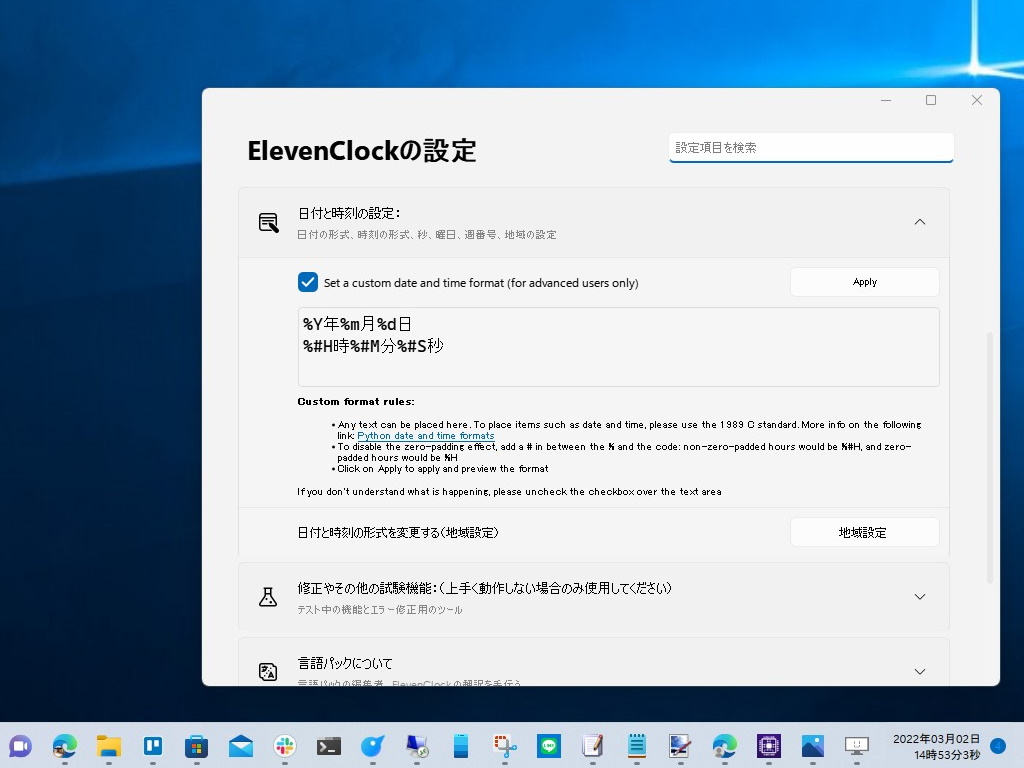The height and width of the screenshot is (768, 1024).
Task: Open File Explorer from the taskbar
Action: (x=108, y=746)
